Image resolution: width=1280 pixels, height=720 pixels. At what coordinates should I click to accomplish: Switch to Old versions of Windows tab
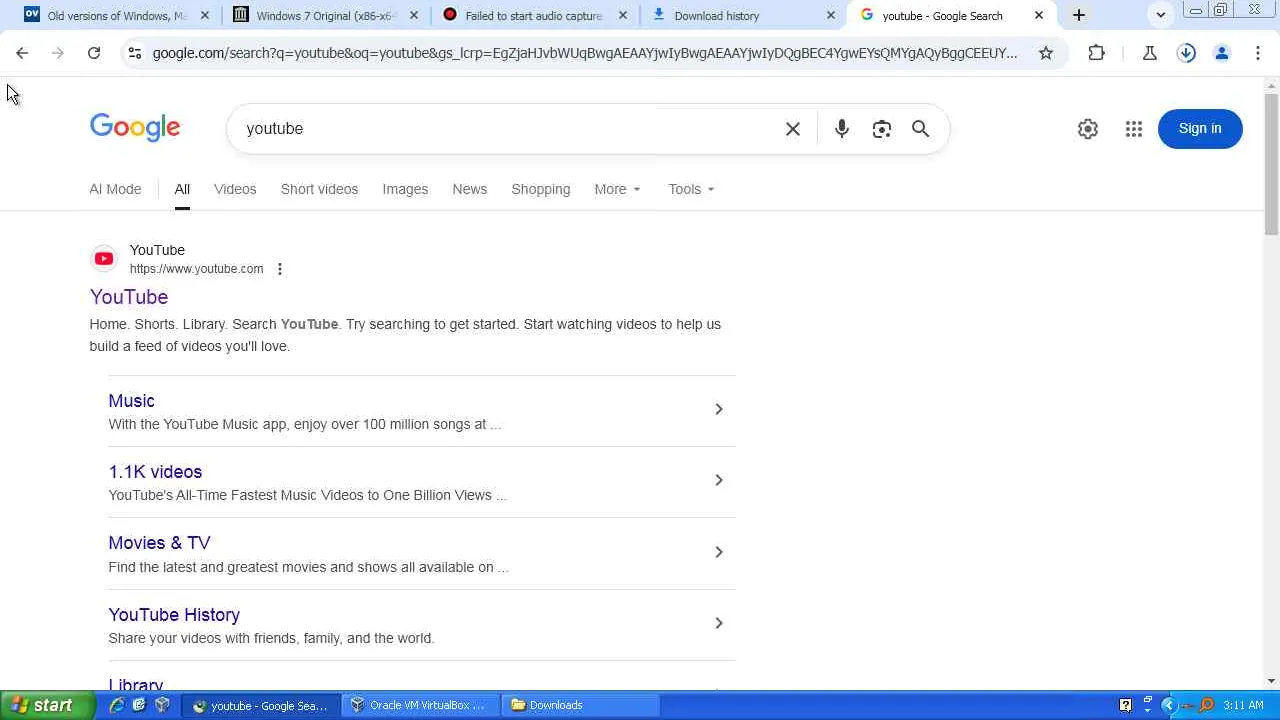(x=117, y=15)
